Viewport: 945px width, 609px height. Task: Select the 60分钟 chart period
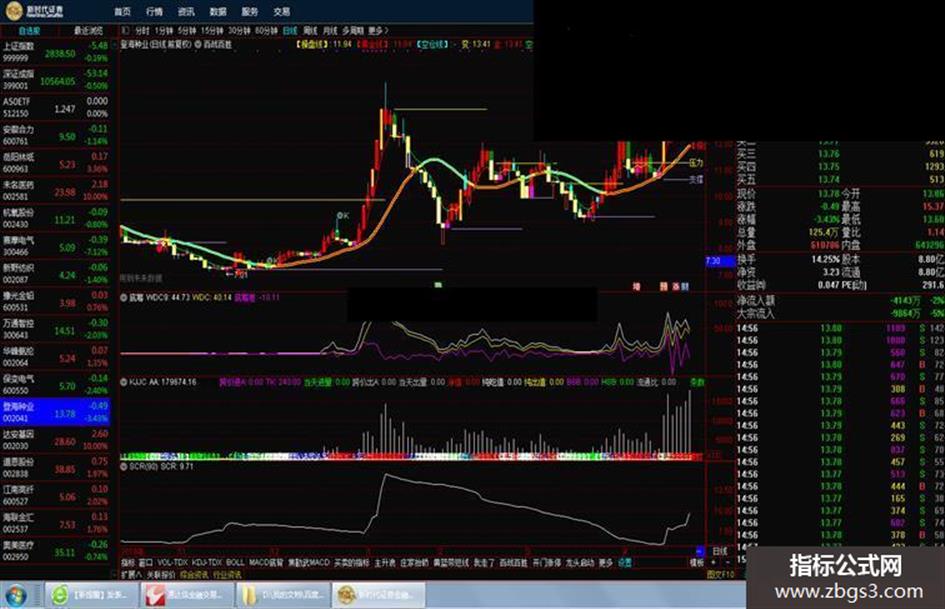coord(266,30)
